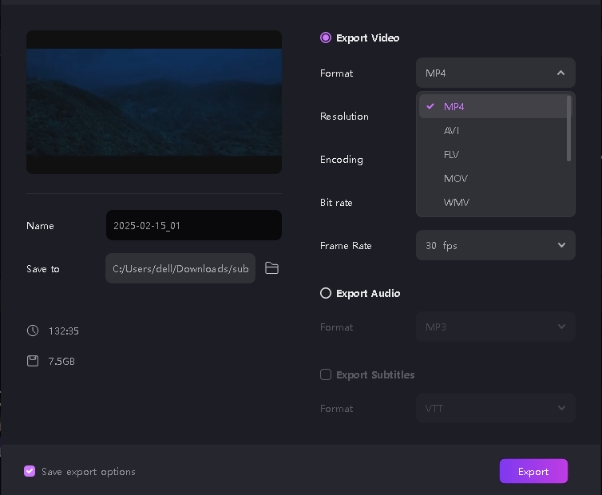Select the Export Audio radio button
This screenshot has height=495, width=602.
(x=326, y=293)
